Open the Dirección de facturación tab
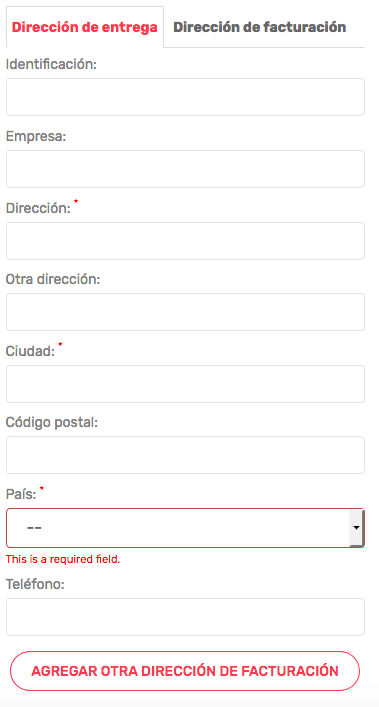This screenshot has height=707, width=379. pos(260,27)
